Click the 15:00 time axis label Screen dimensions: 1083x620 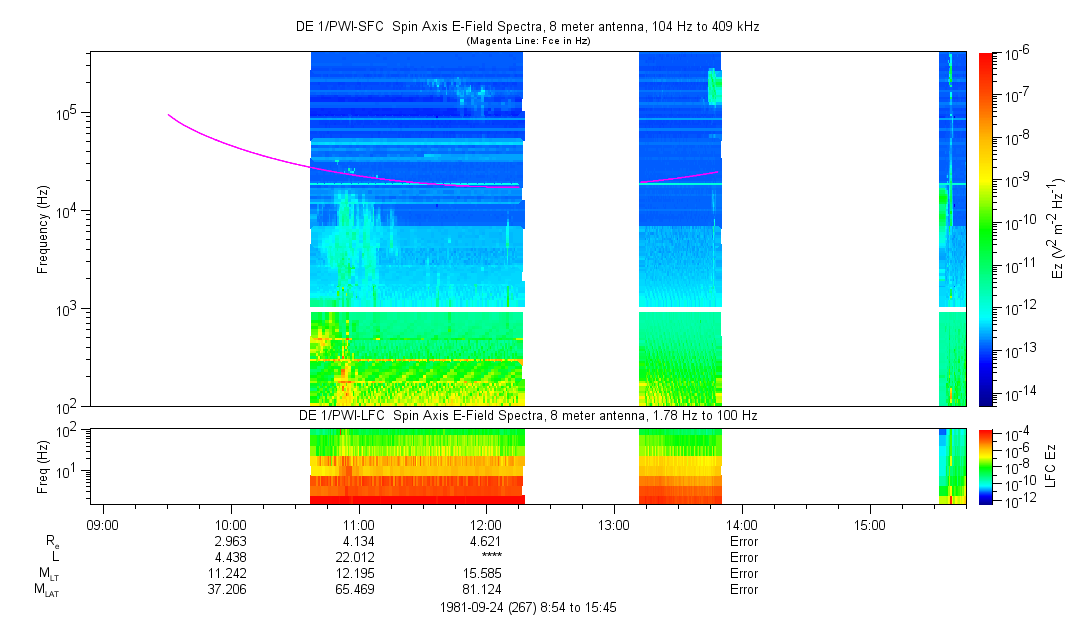click(x=870, y=524)
